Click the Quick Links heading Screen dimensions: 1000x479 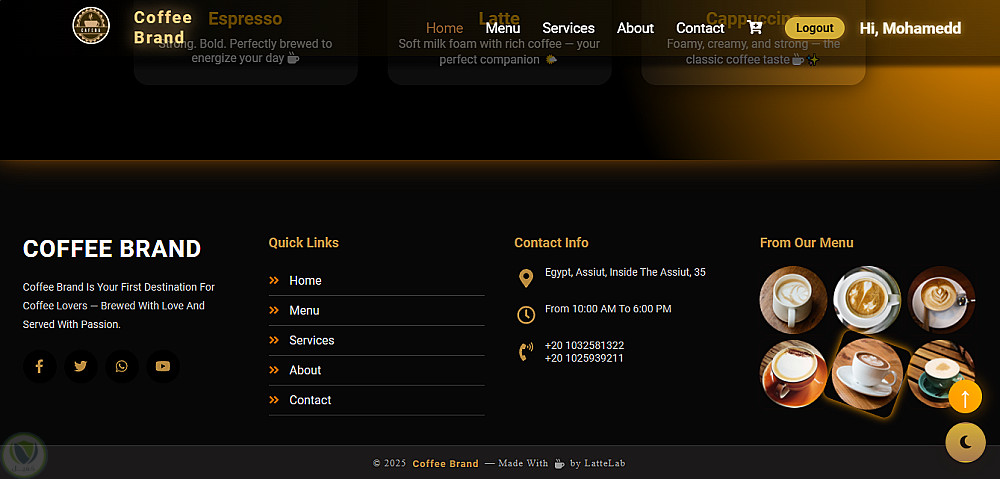point(304,243)
